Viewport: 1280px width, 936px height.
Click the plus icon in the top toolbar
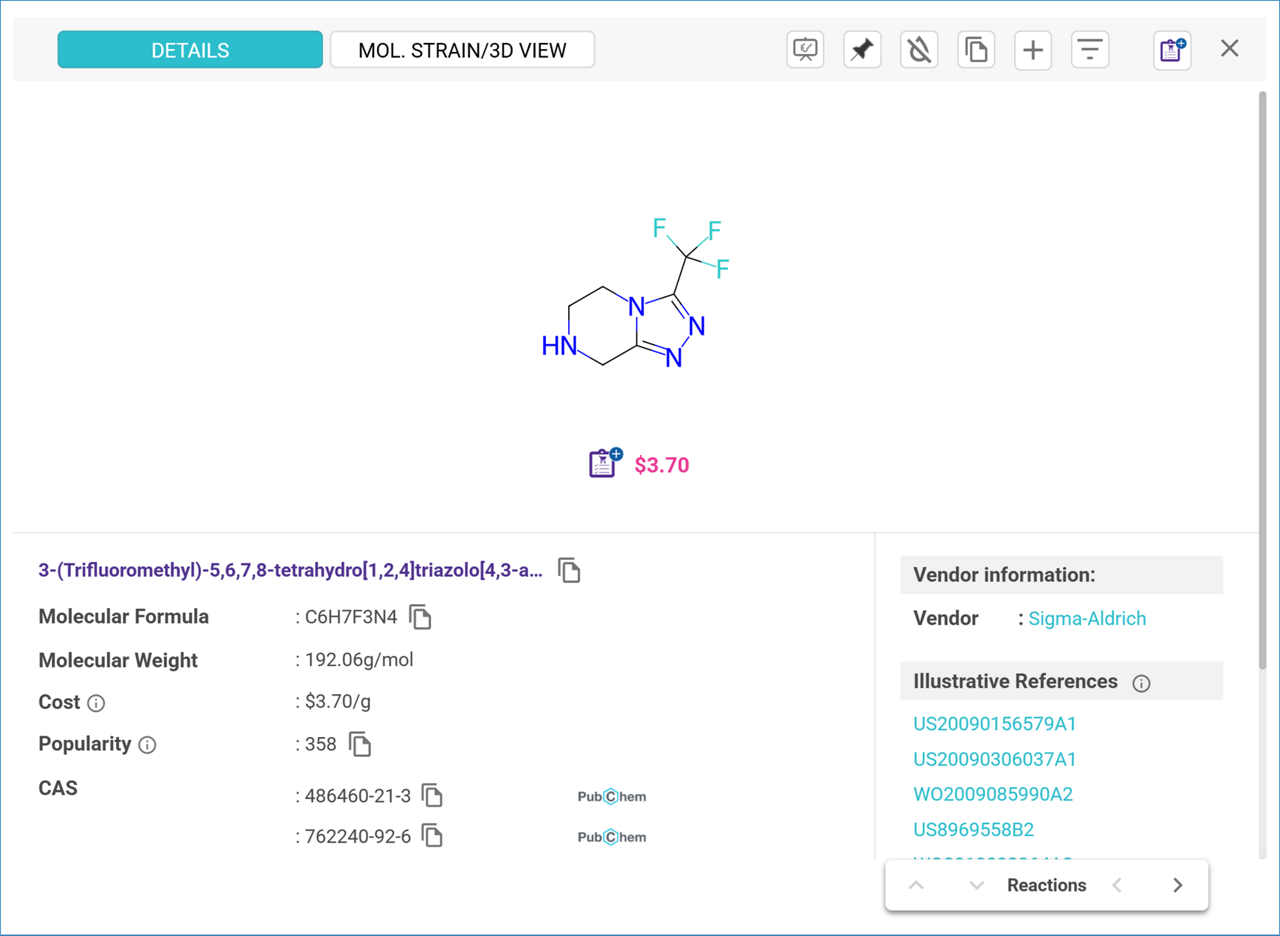coord(1033,49)
